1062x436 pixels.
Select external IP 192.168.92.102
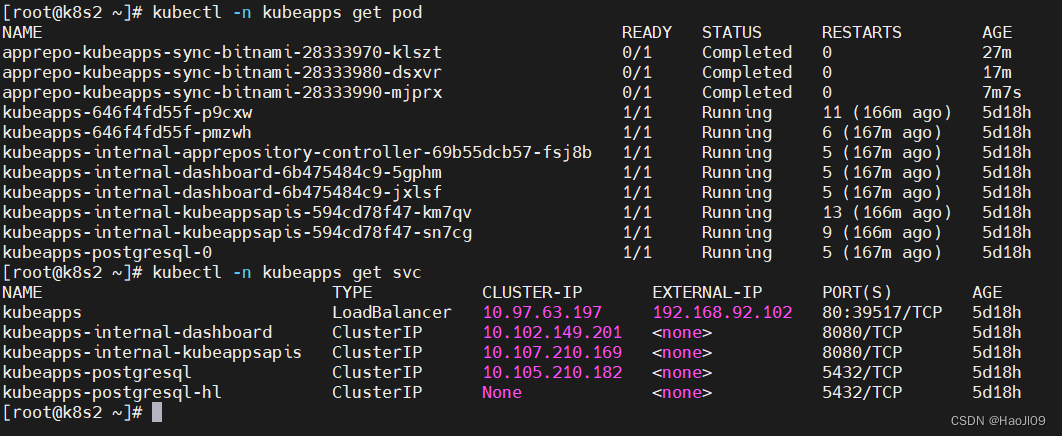722,313
